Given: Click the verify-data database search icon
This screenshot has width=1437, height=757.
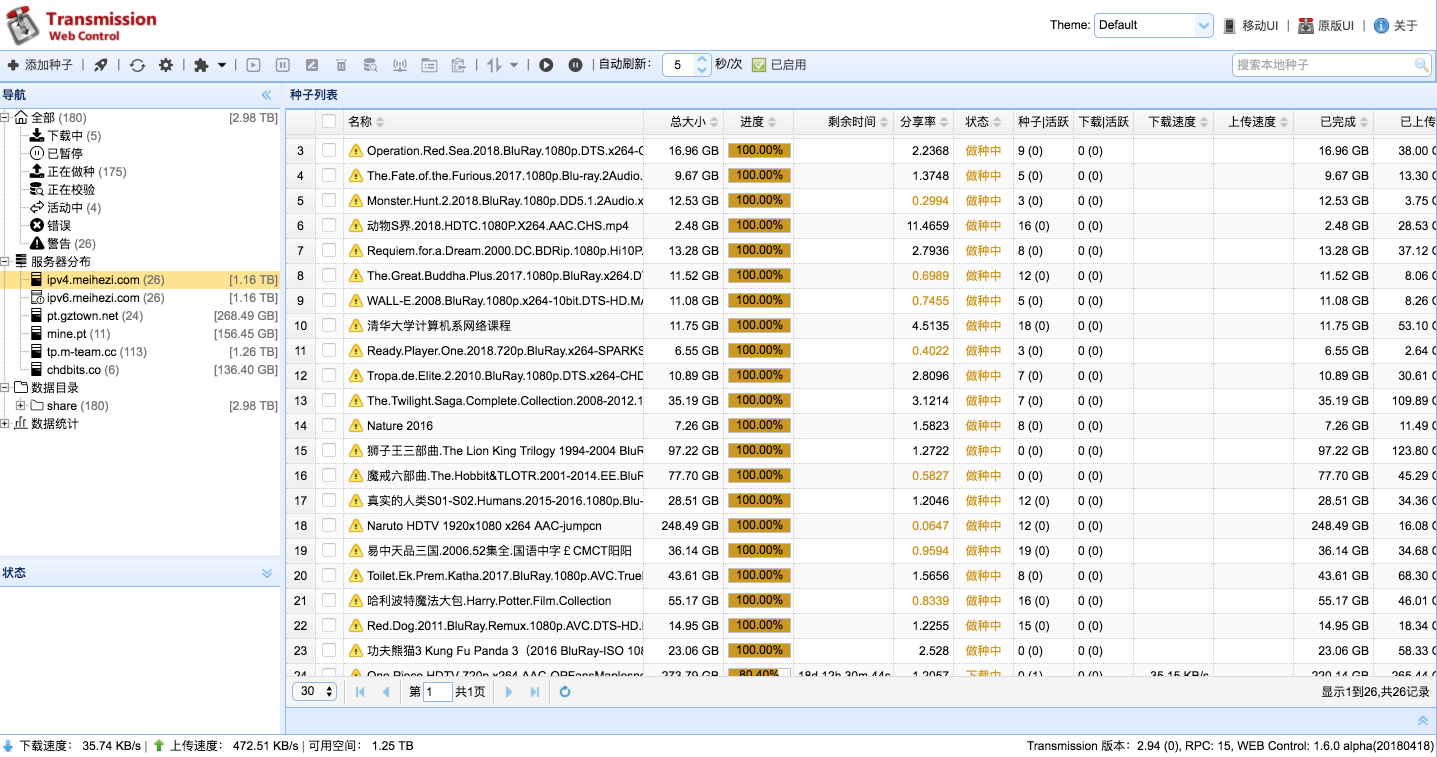Looking at the screenshot, I should pyautogui.click(x=370, y=65).
